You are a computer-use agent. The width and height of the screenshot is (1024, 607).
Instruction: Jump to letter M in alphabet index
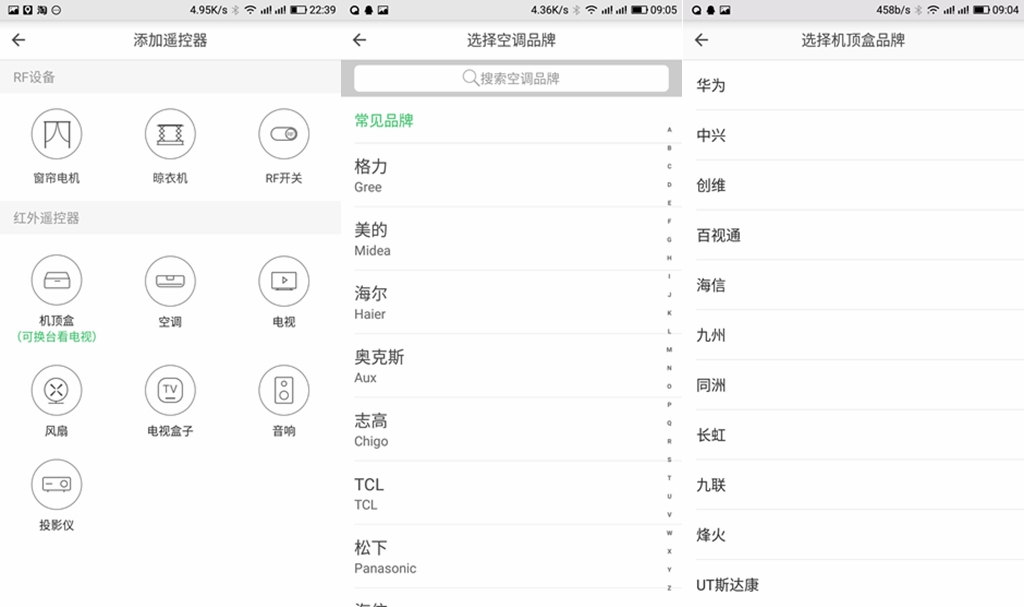[669, 350]
